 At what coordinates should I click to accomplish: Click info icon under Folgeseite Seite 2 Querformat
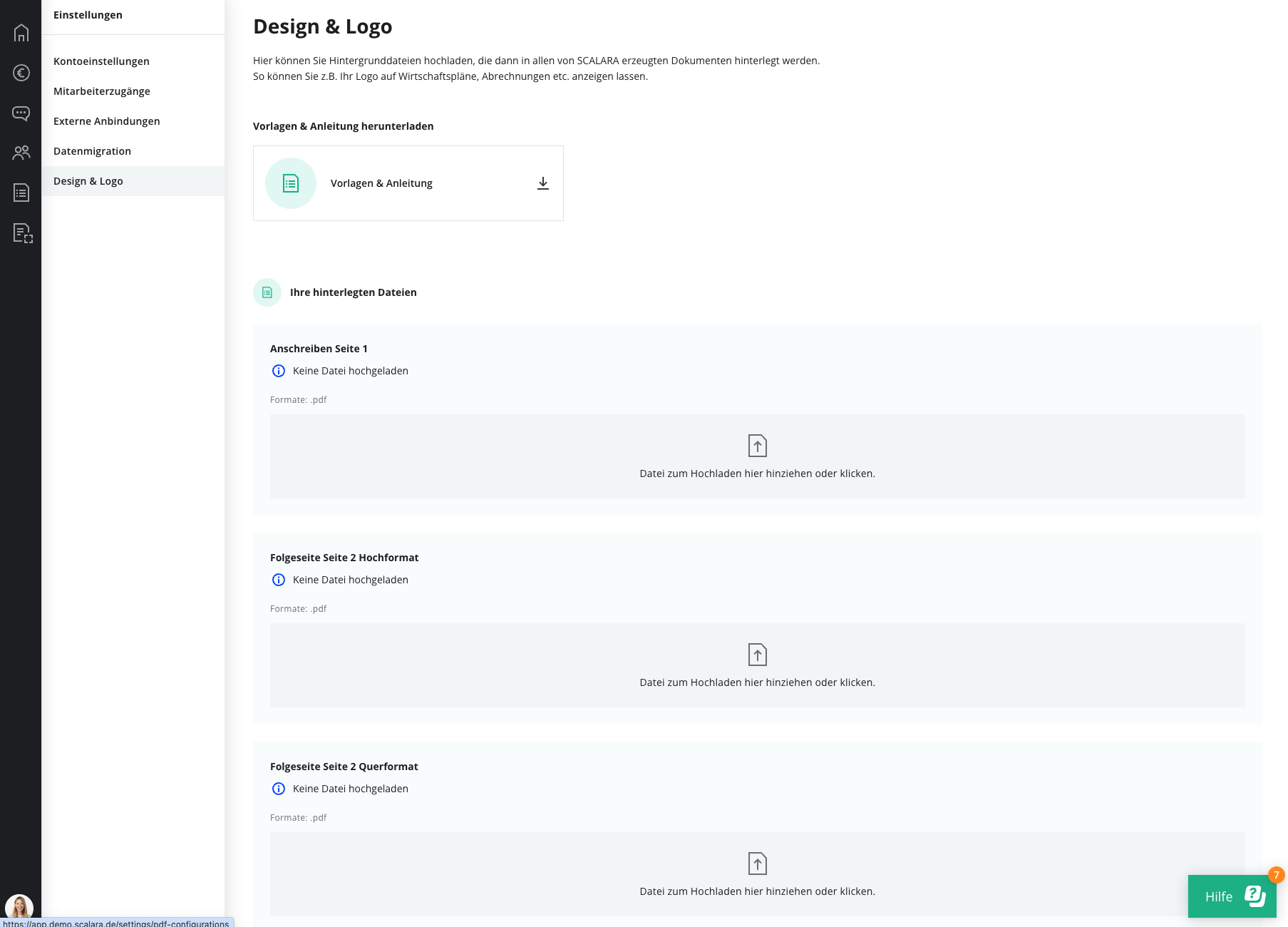point(279,789)
